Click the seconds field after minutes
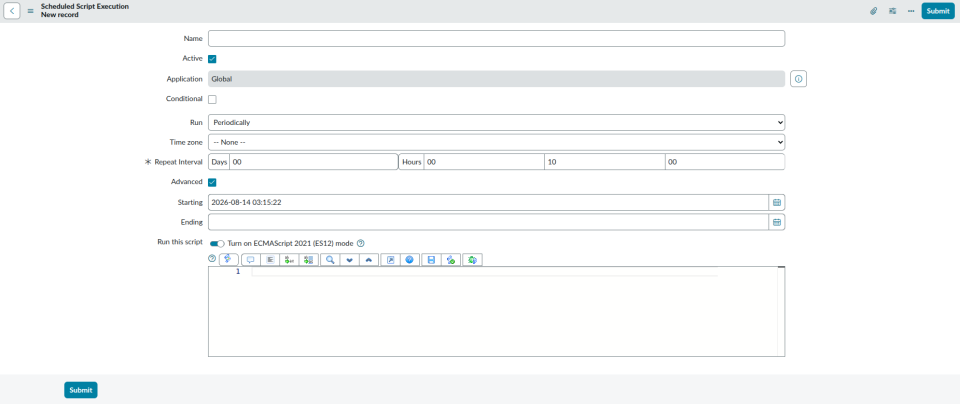Screen dimensions: 960x404 pyautogui.click(x=725, y=162)
